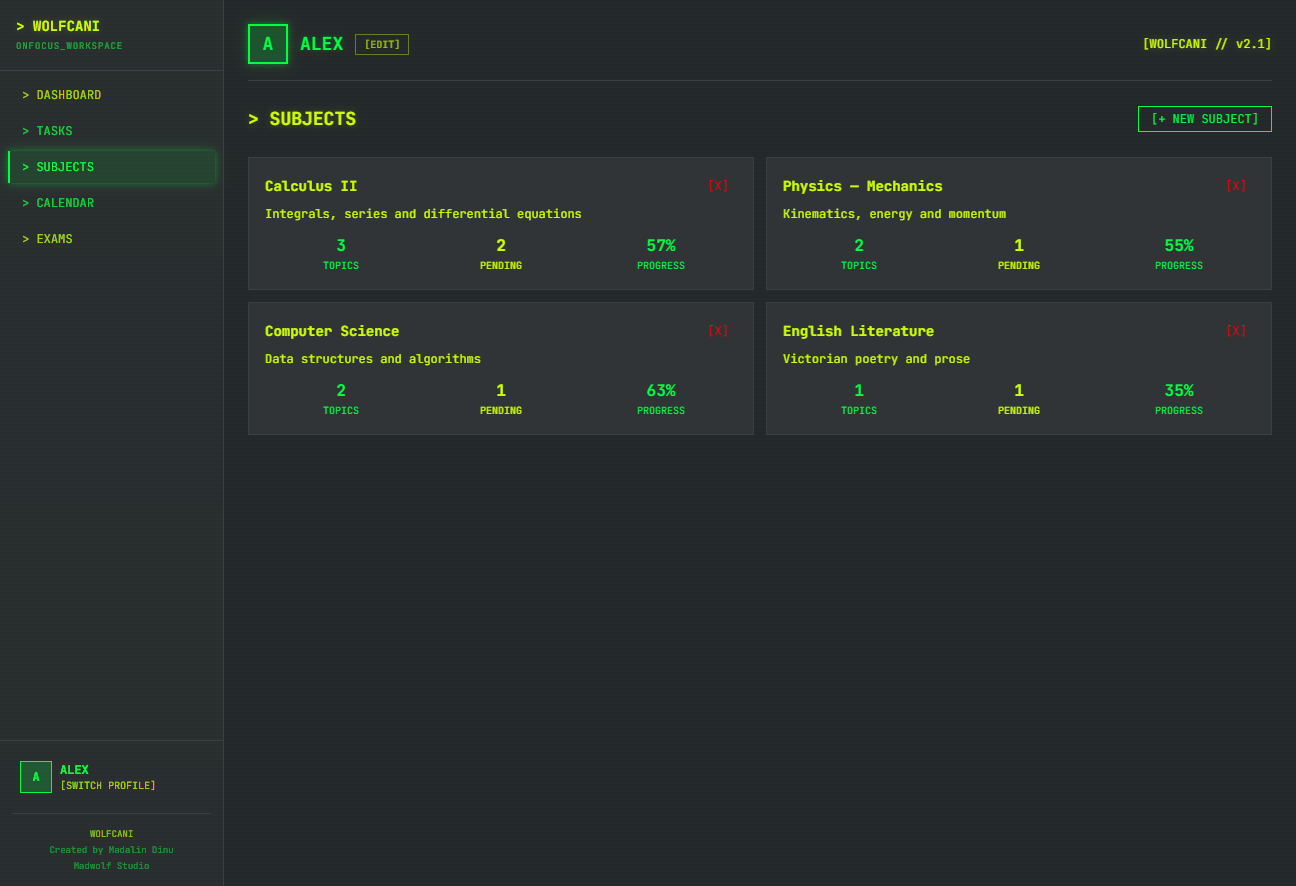This screenshot has width=1296, height=886.
Task: Click the 55% progress value
Action: click(x=1179, y=246)
